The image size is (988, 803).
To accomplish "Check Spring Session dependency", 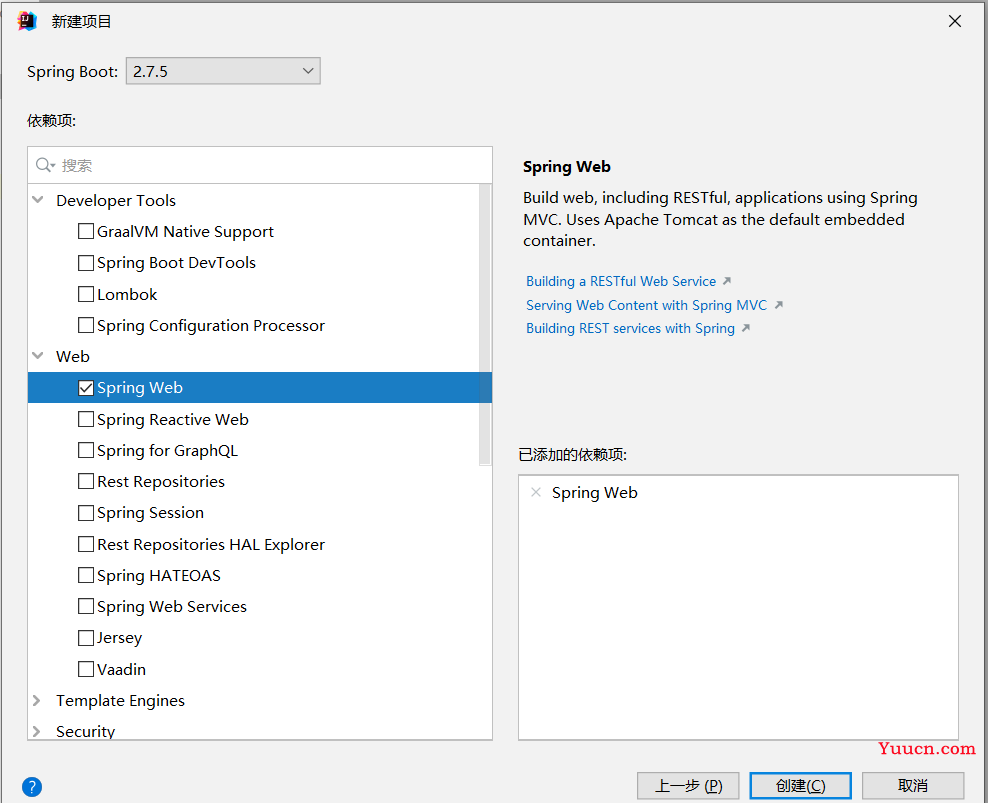I will click(x=86, y=513).
